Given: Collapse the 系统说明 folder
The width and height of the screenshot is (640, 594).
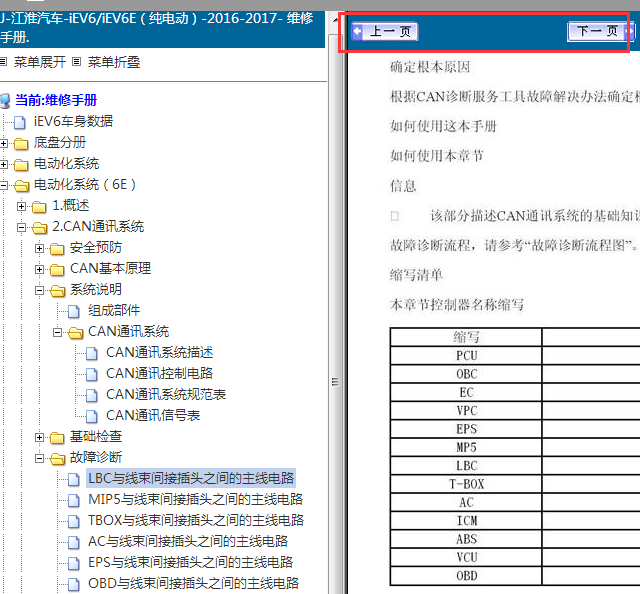Looking at the screenshot, I should [40, 291].
